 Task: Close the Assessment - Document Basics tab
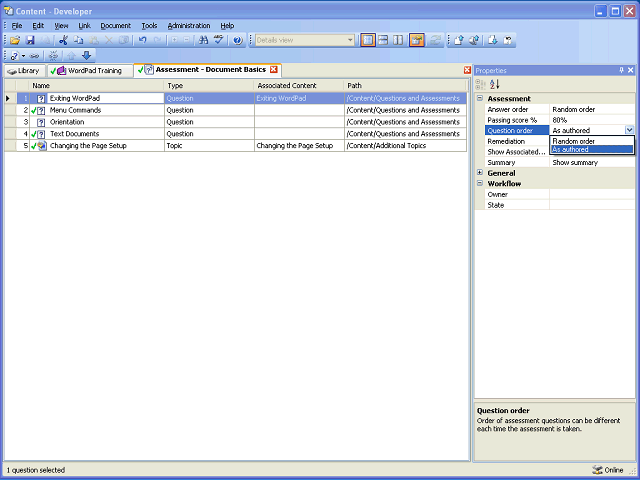coord(274,70)
